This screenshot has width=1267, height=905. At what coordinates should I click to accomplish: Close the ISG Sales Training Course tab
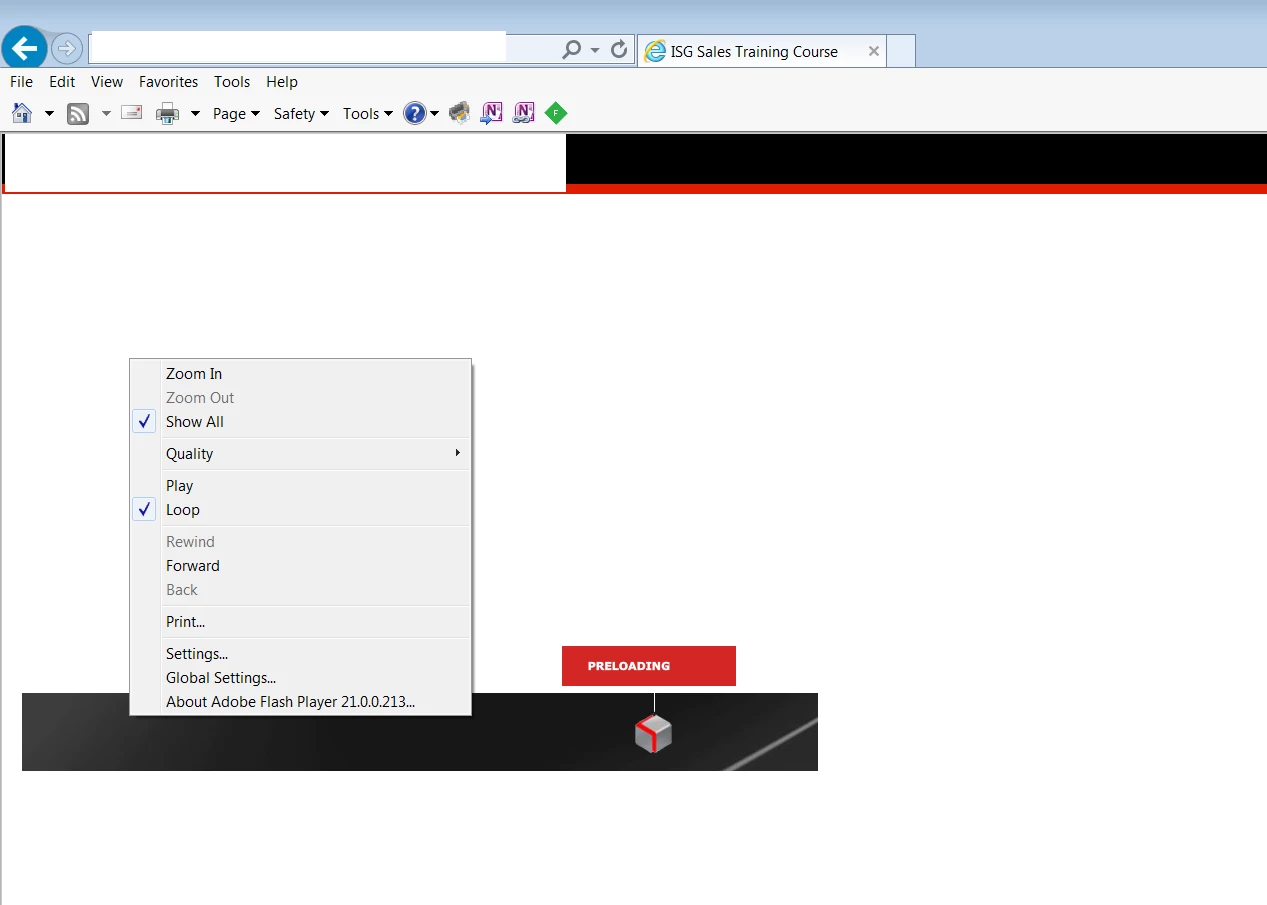pos(874,51)
